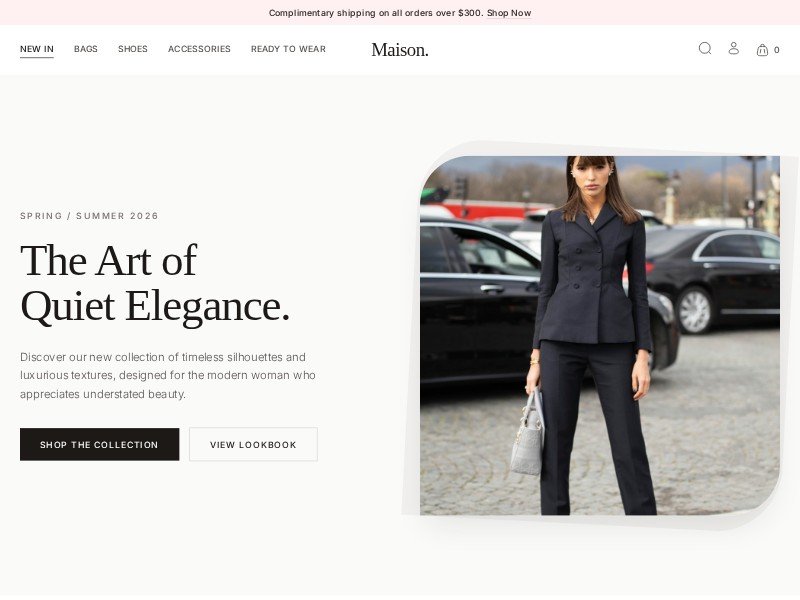Open the search magnifier icon
The image size is (800, 600).
point(705,48)
